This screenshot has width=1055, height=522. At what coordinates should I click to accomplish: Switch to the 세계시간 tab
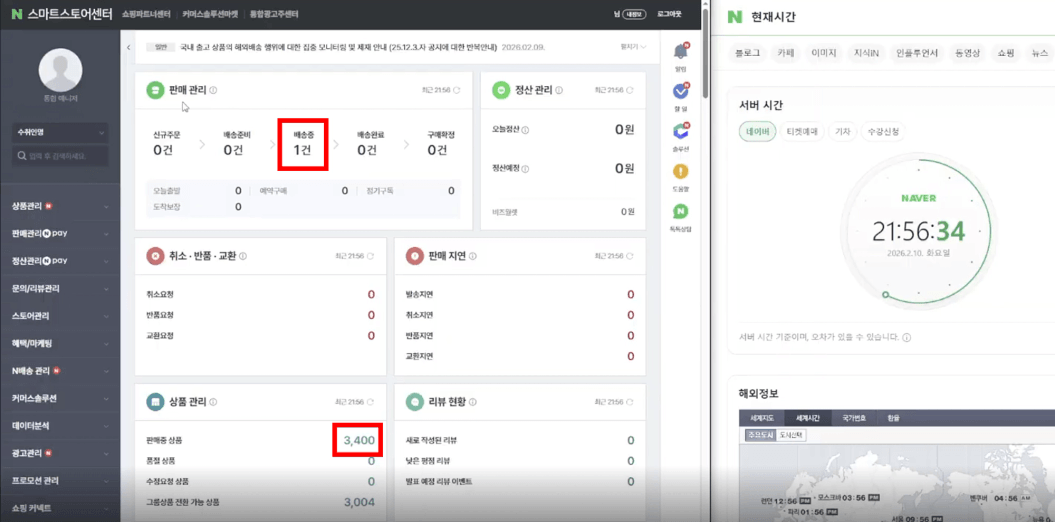[x=809, y=418]
